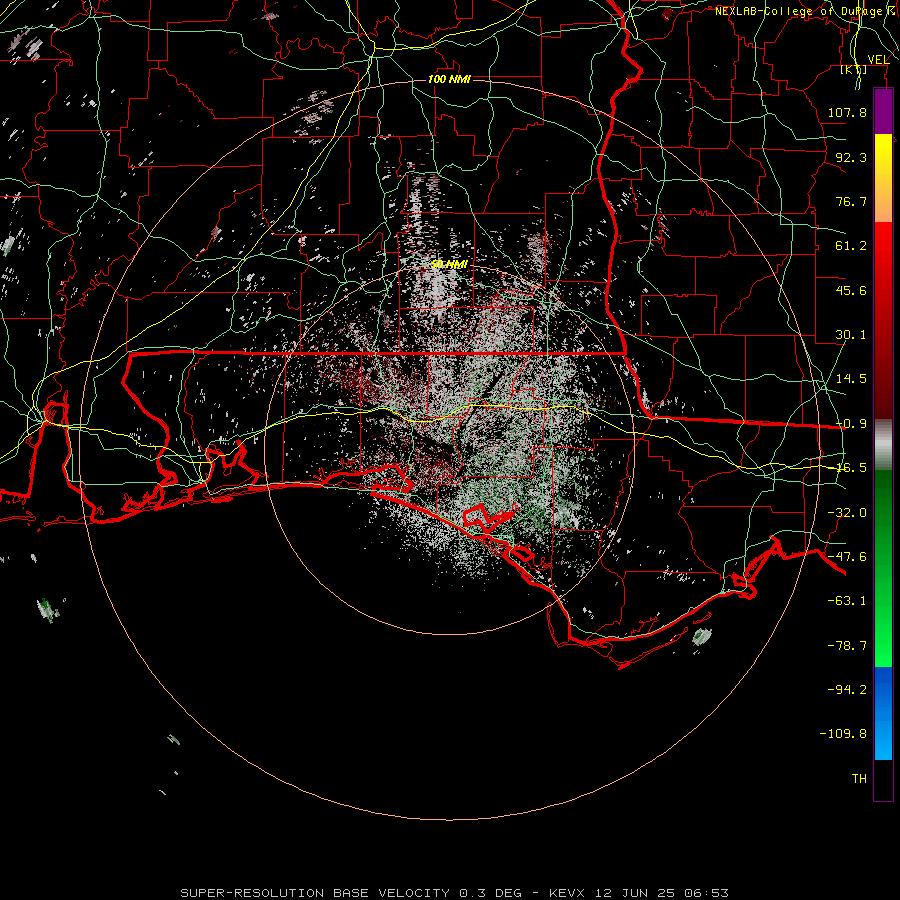Click the -32.0 velocity scale value
900x900 pixels.
pos(847,513)
